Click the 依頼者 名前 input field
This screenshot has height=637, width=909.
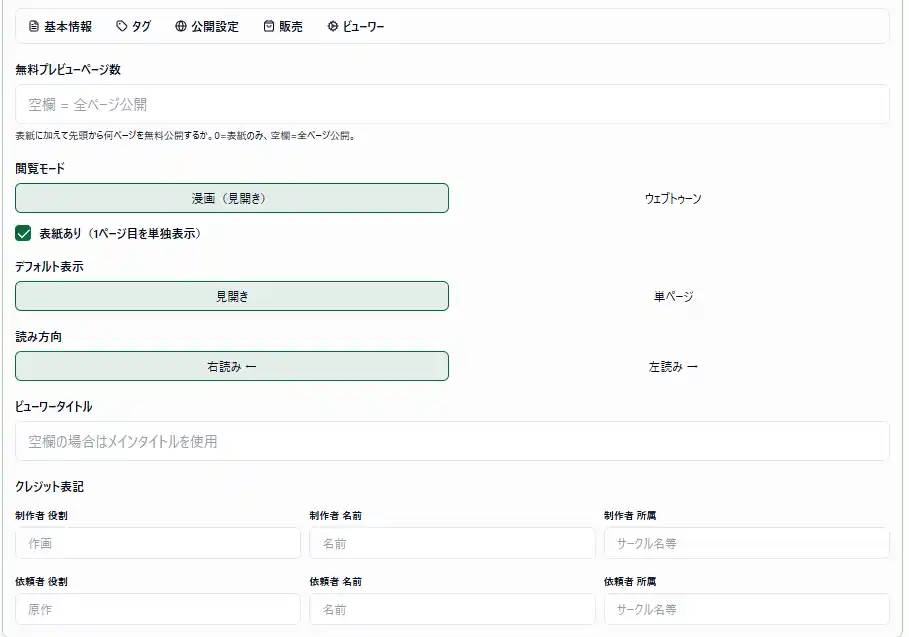pos(452,609)
